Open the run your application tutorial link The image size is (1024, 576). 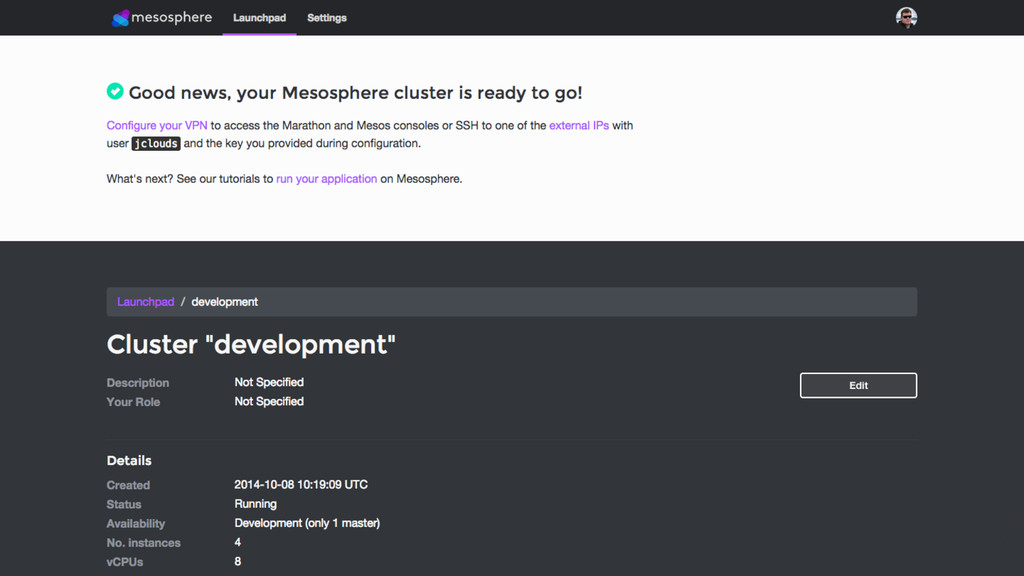(327, 179)
